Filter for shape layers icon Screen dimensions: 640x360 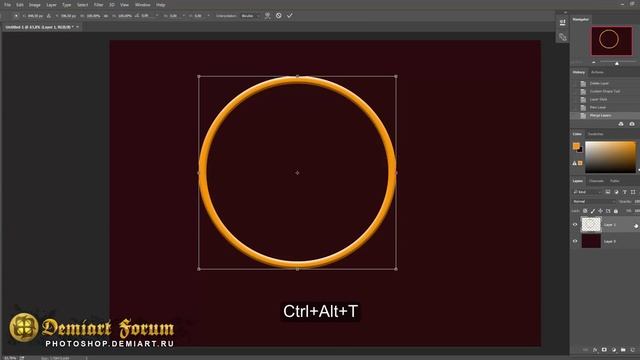coord(633,192)
